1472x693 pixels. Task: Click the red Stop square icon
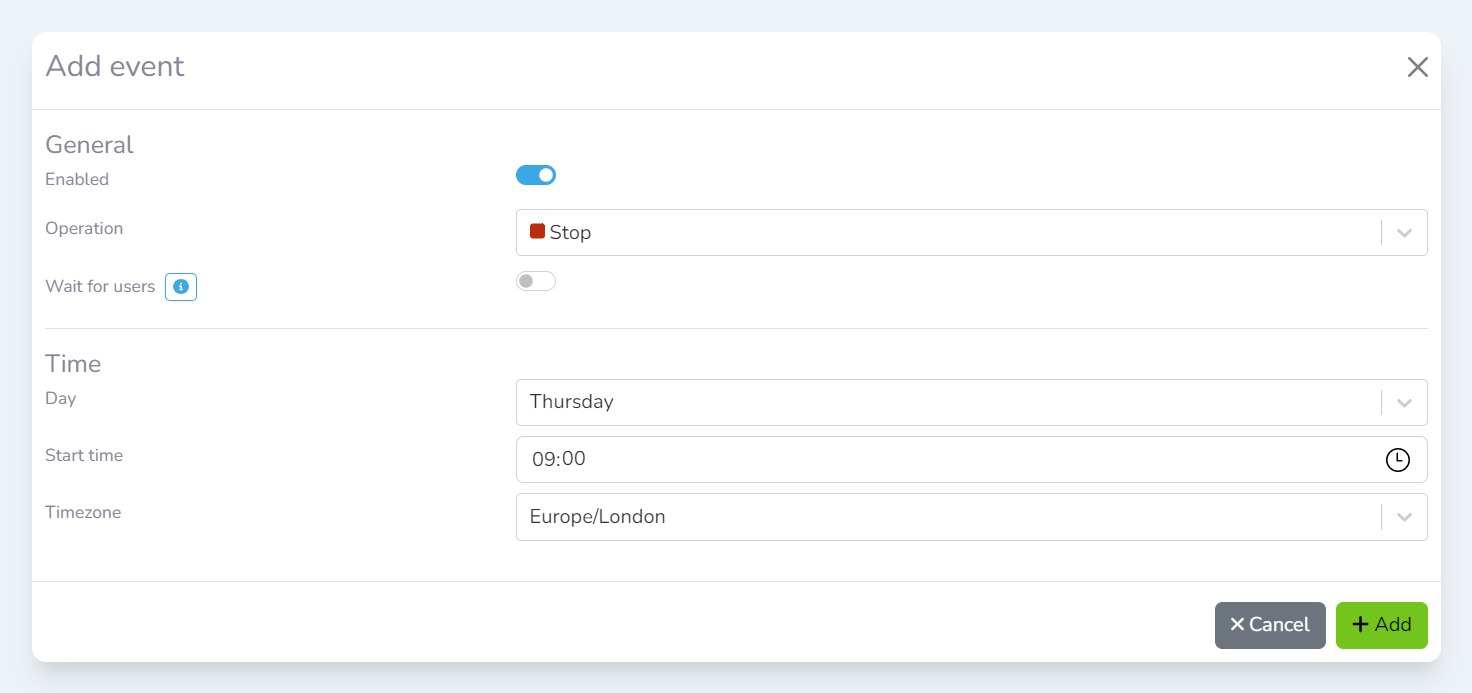click(x=537, y=231)
